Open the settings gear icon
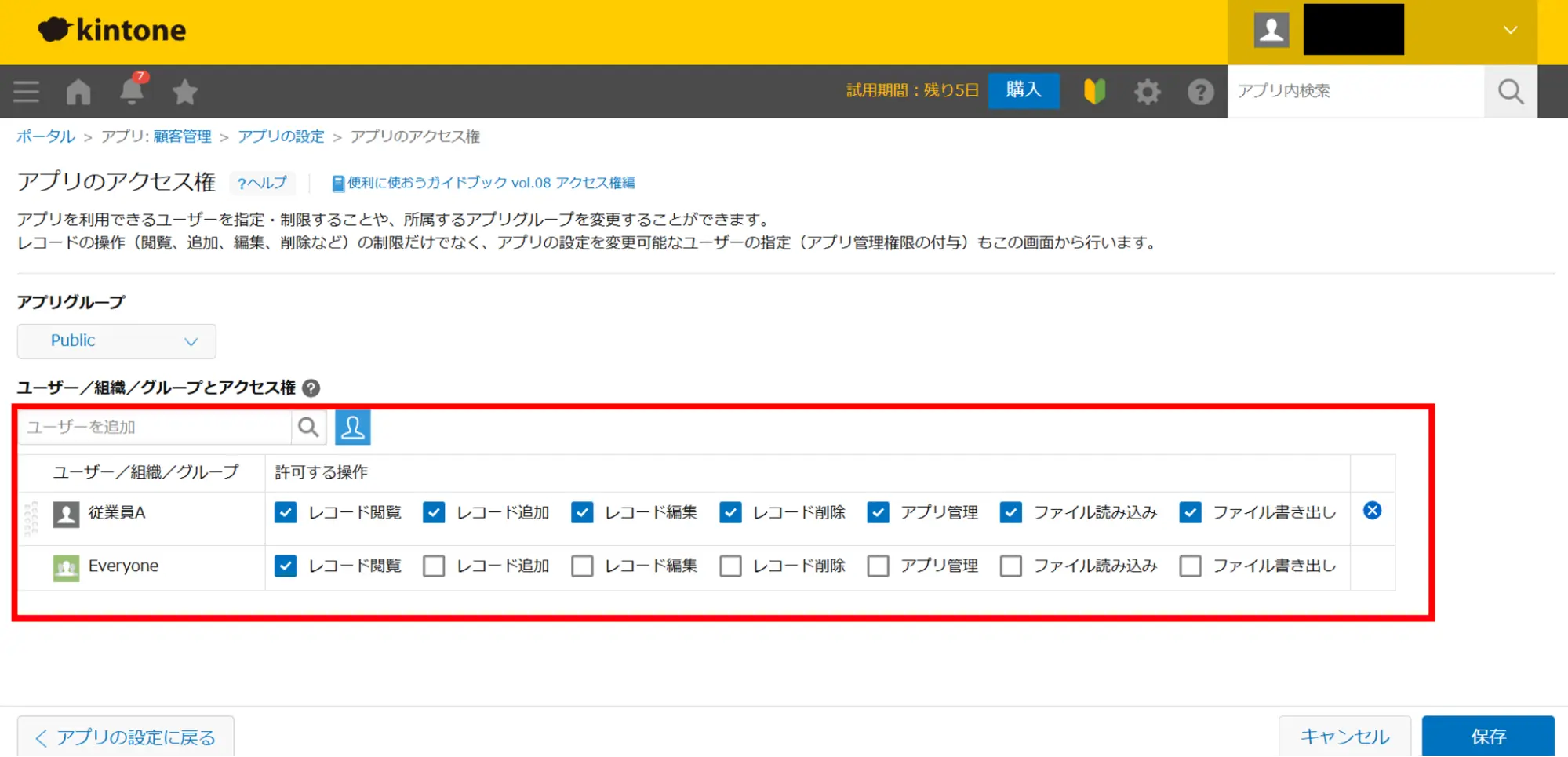 pyautogui.click(x=1147, y=92)
